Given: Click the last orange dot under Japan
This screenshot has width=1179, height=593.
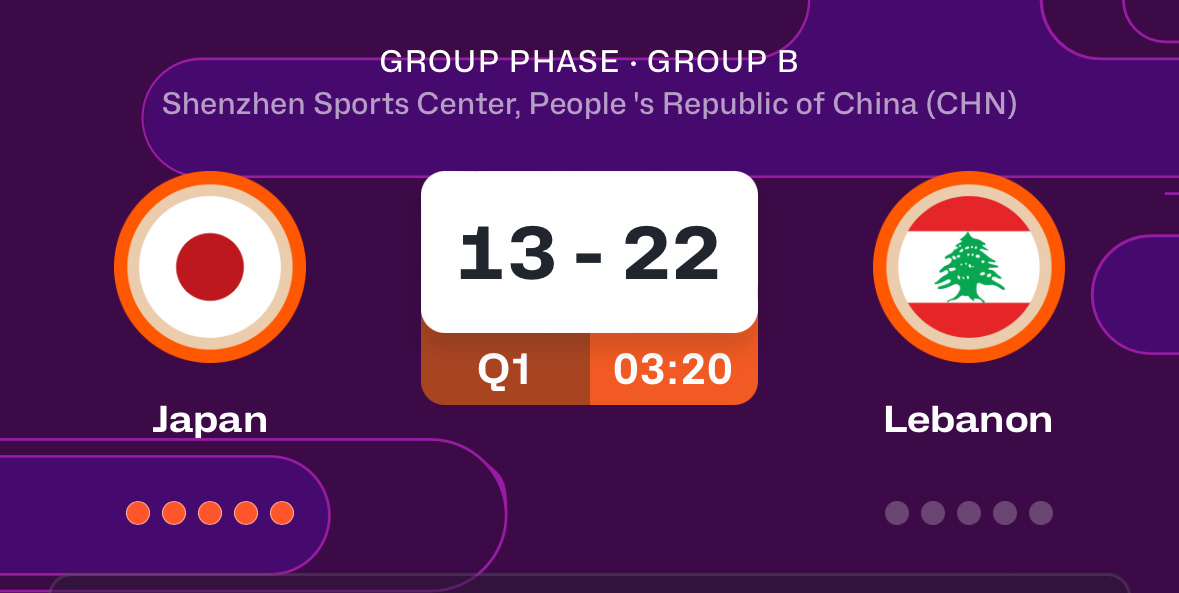Looking at the screenshot, I should pos(282,513).
